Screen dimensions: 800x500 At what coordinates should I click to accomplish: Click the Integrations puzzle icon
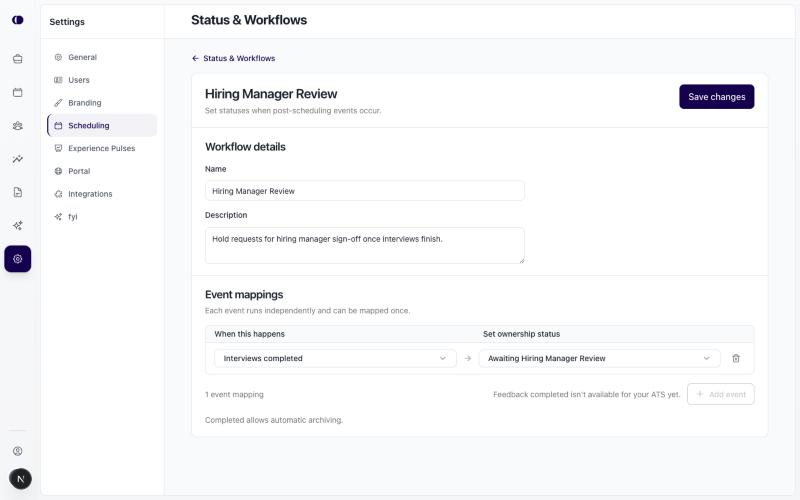pos(58,194)
